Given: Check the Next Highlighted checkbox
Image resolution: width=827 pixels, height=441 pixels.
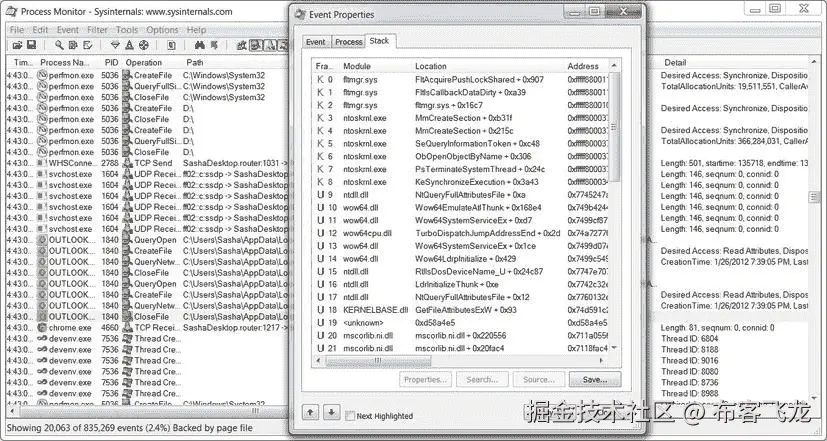Looking at the screenshot, I should 350,416.
